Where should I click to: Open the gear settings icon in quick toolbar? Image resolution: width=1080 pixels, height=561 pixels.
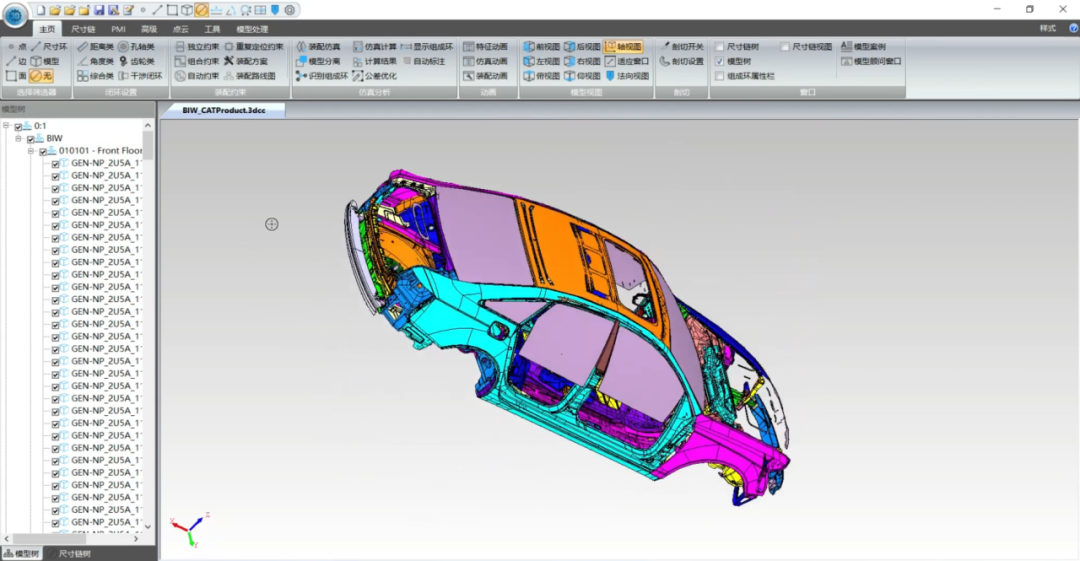[x=290, y=10]
